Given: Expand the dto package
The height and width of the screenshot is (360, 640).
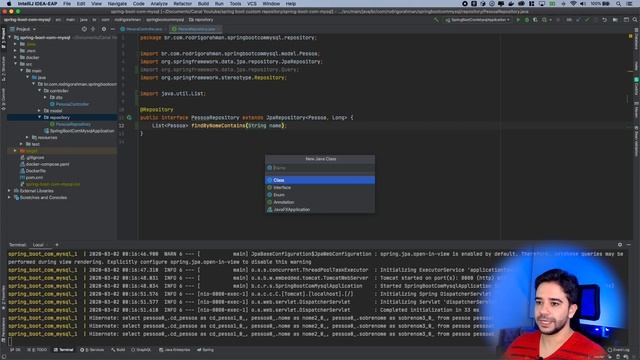Looking at the screenshot, I should [45, 98].
